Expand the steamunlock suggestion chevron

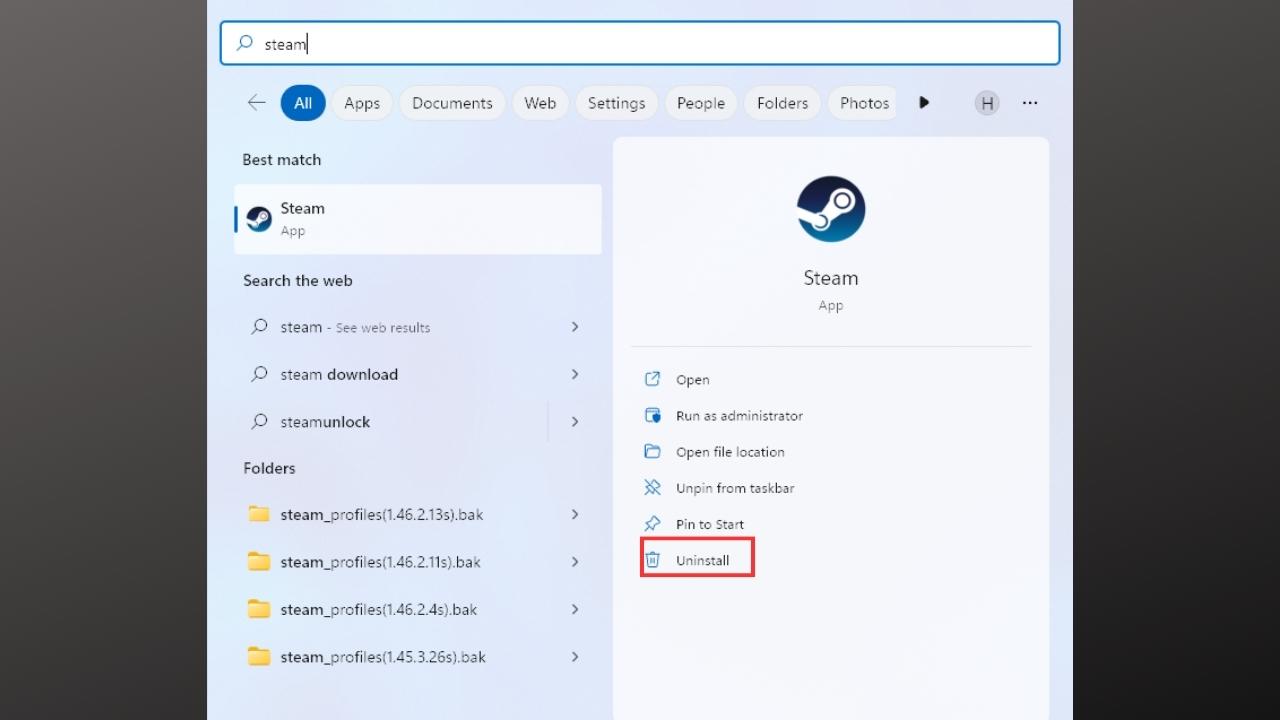click(575, 422)
